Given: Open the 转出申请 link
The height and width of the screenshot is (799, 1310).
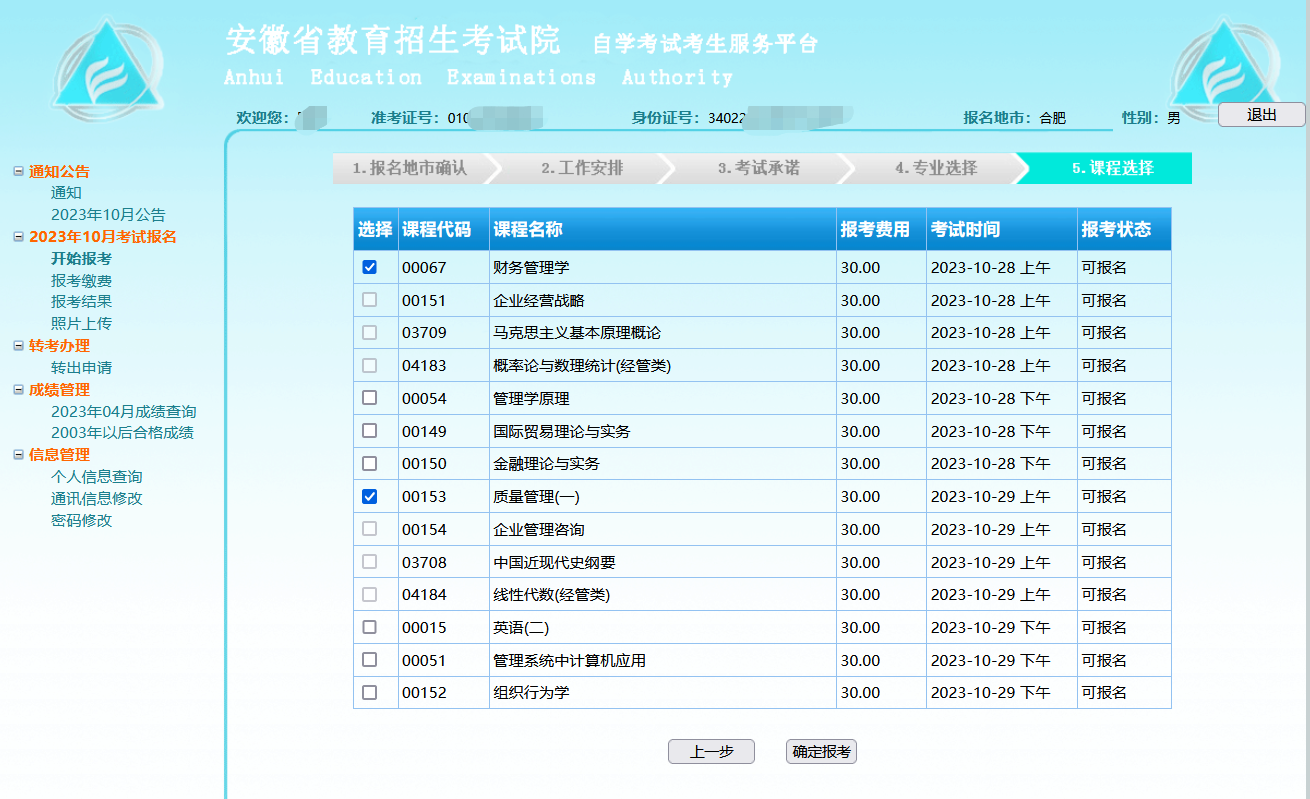Looking at the screenshot, I should pyautogui.click(x=81, y=367).
